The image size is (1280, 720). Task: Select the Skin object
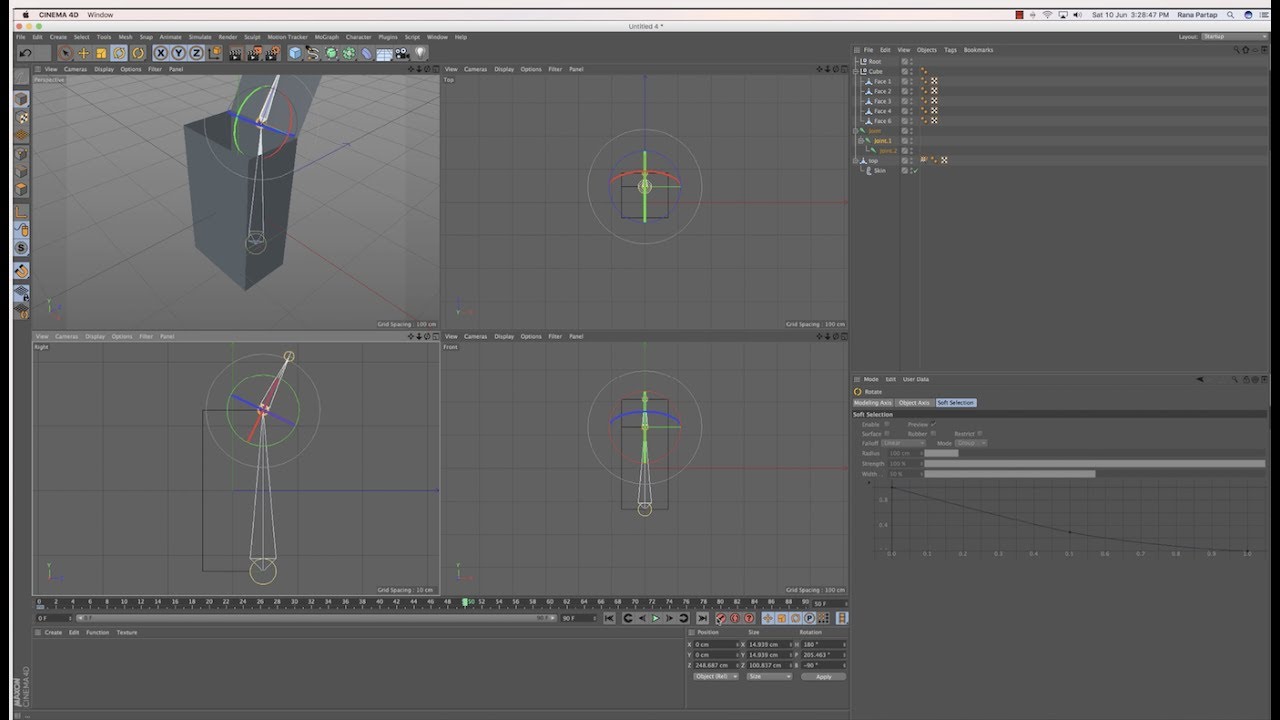click(880, 171)
